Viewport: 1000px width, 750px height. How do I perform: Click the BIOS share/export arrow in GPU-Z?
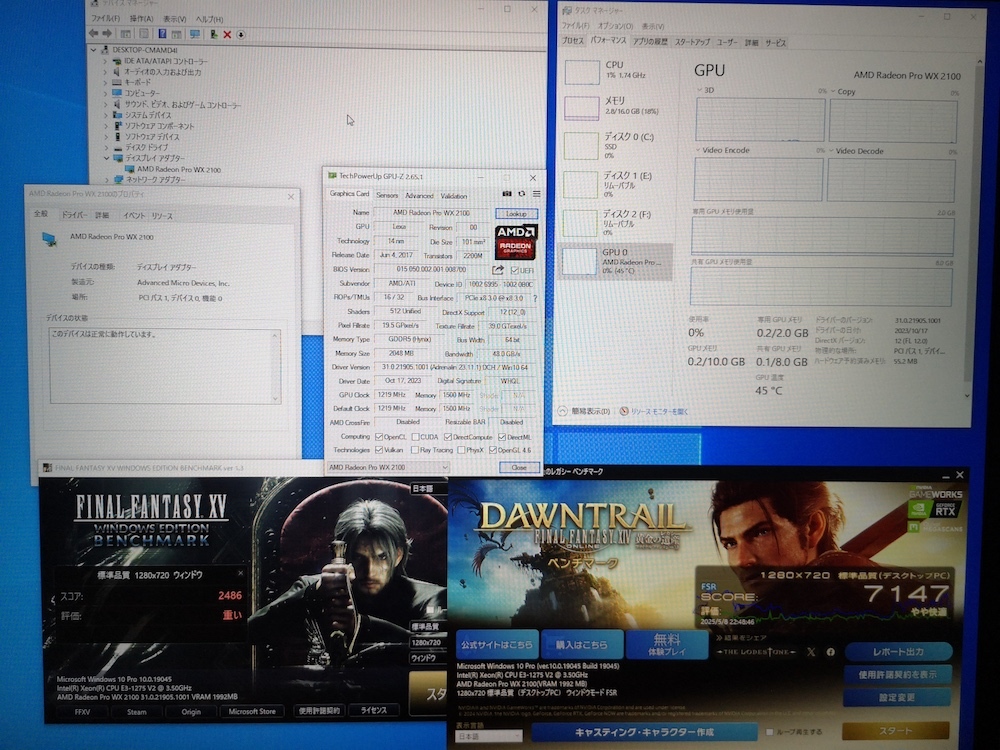point(498,270)
